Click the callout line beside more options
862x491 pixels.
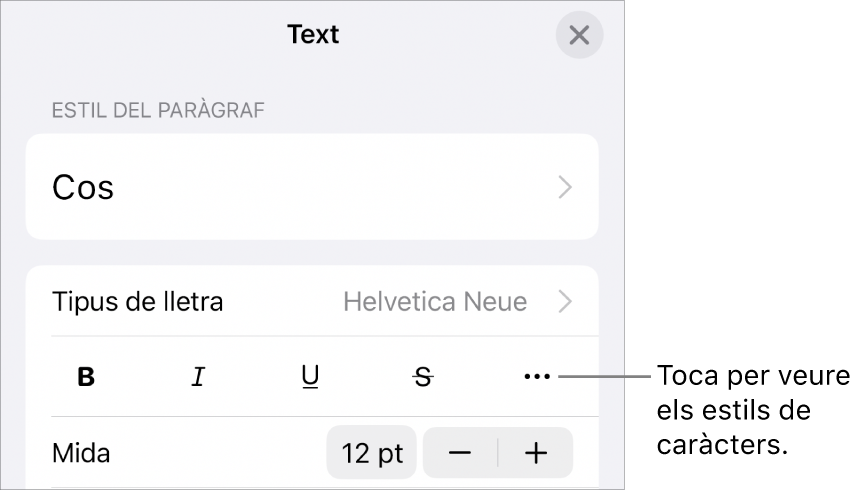[x=605, y=377]
